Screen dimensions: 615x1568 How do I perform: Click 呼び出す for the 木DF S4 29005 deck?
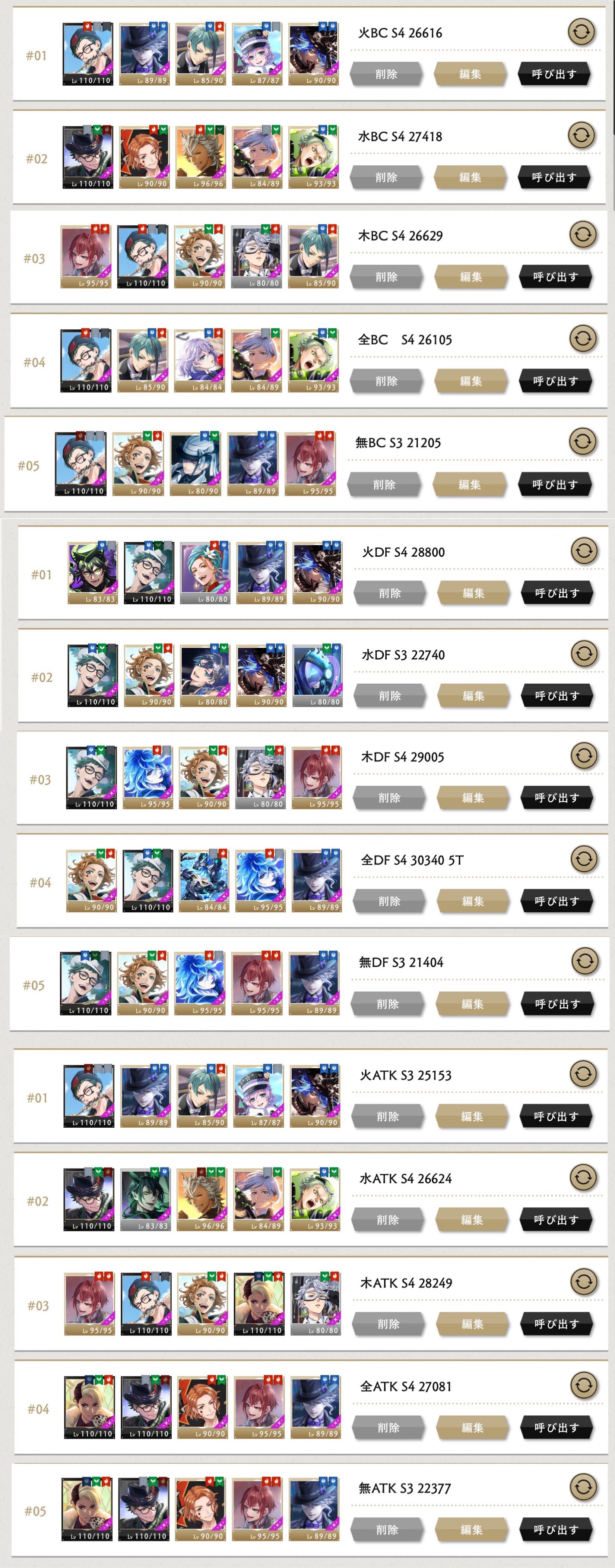click(557, 798)
